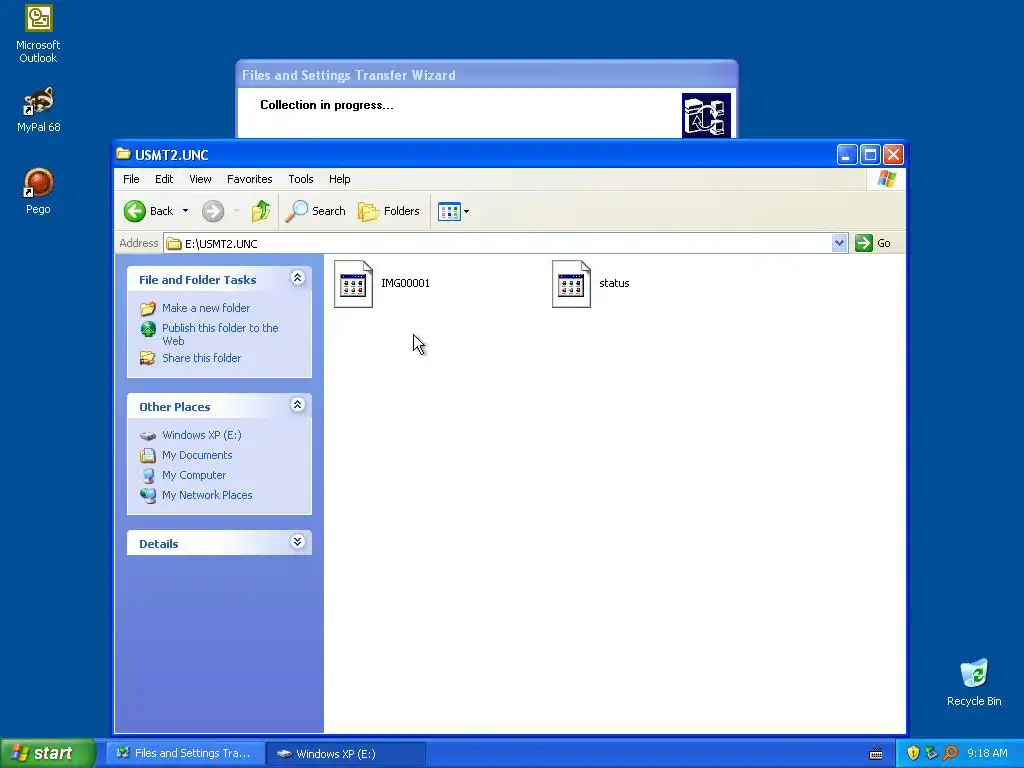
Task: Open the Help menu
Action: coord(340,179)
